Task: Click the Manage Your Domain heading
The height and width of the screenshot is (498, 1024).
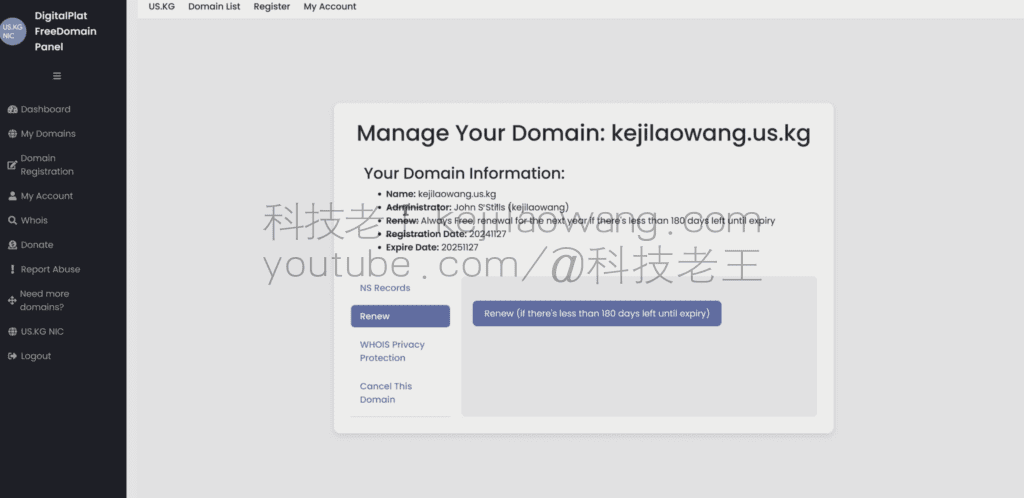Action: 583,133
